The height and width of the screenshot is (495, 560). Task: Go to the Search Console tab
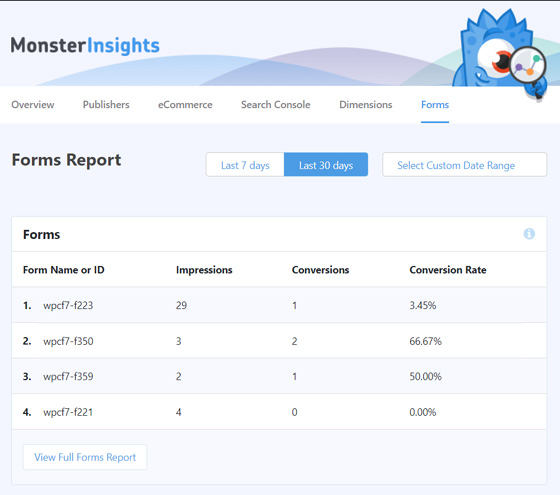(x=275, y=105)
